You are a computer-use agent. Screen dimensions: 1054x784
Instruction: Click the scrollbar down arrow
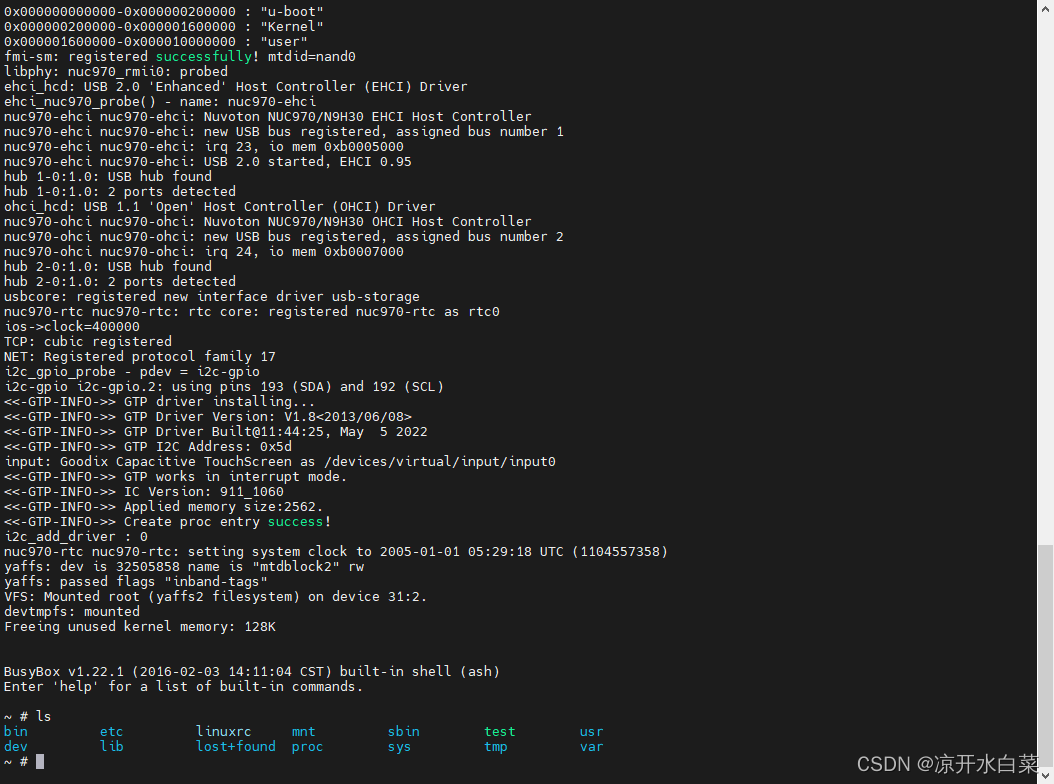[1045, 777]
